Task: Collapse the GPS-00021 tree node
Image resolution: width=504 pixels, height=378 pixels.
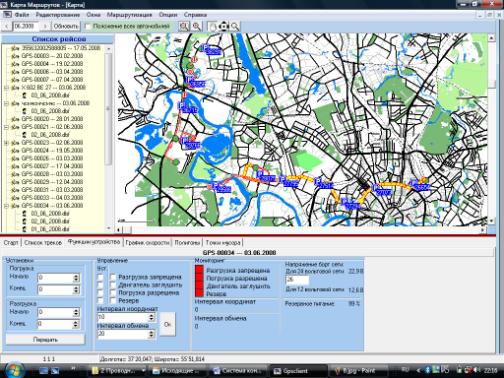Action: click(x=6, y=127)
